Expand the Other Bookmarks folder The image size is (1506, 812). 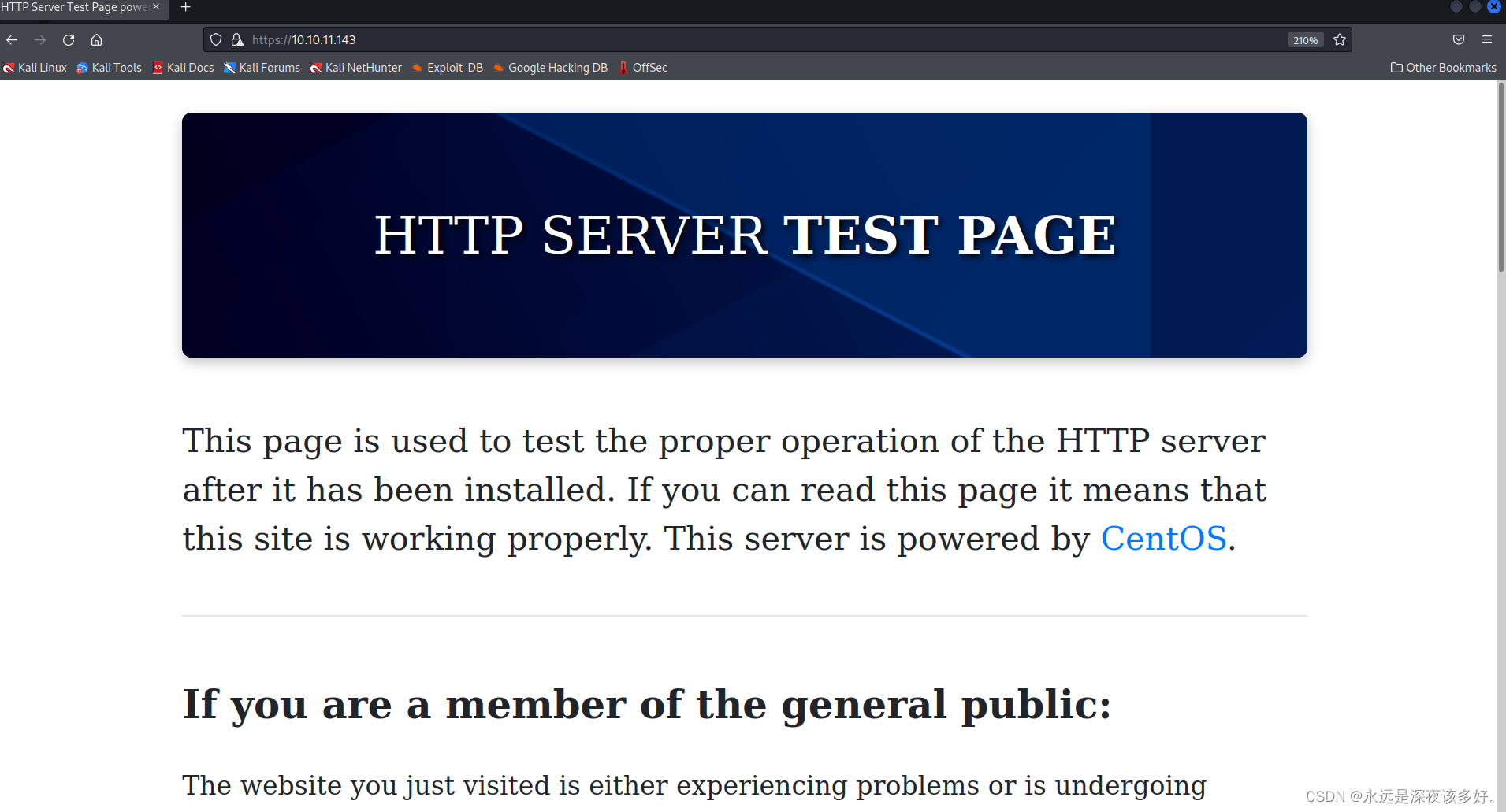(x=1444, y=68)
